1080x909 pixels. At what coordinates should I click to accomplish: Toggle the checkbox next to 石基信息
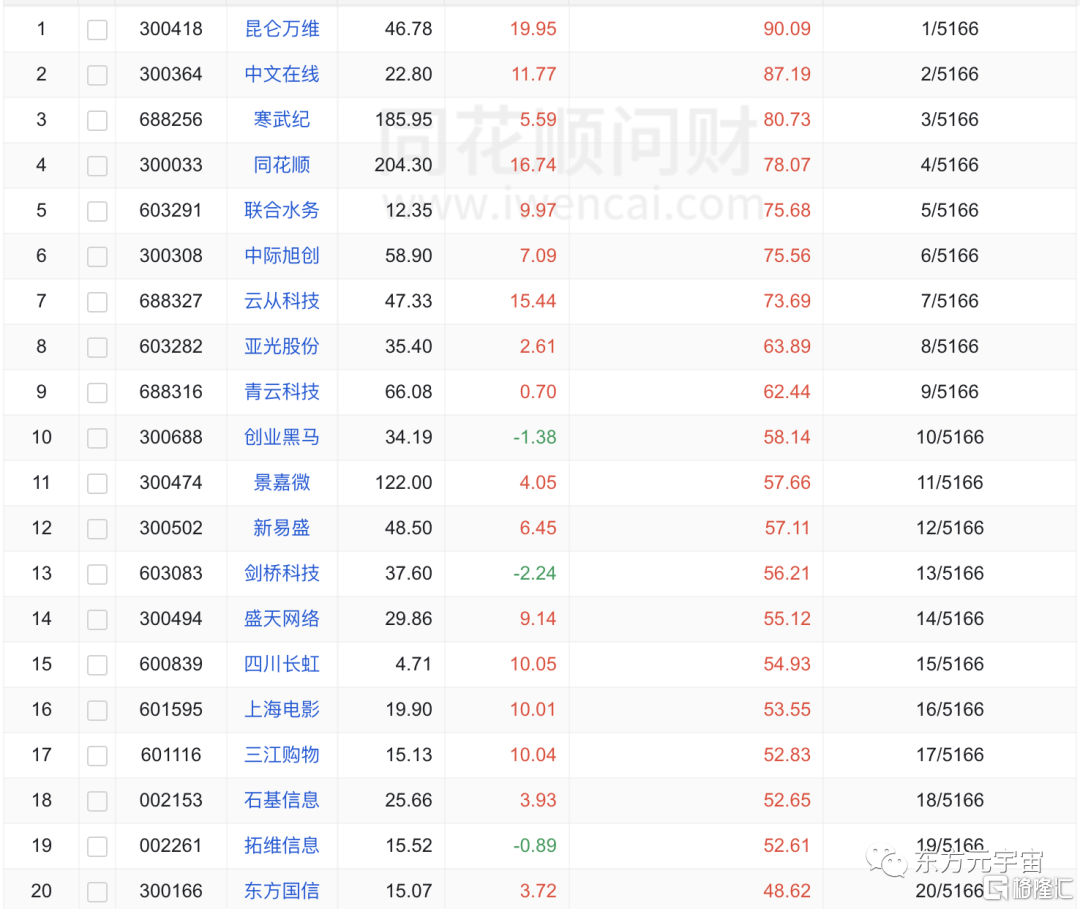97,802
